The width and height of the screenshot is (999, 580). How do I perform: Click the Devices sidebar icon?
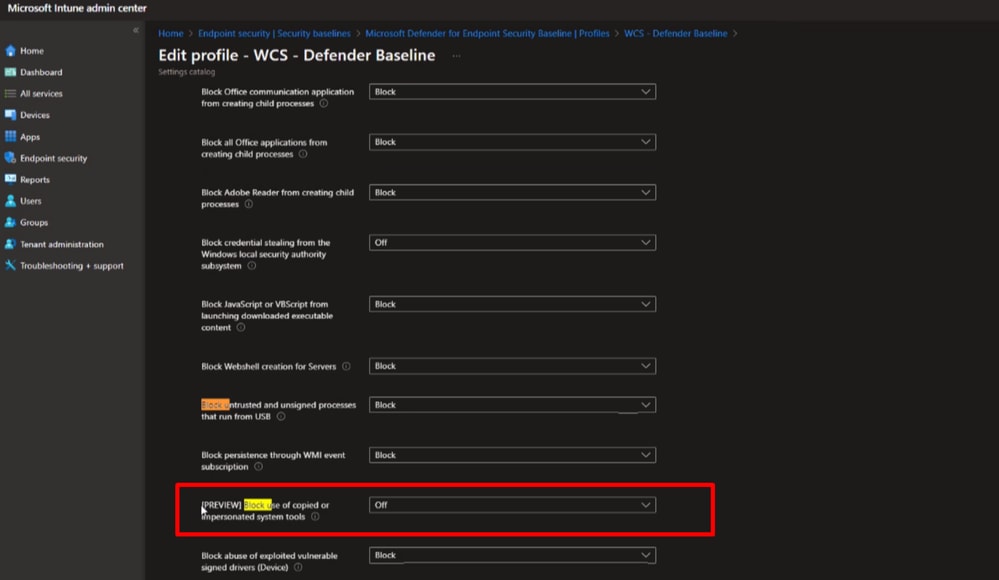click(10, 115)
